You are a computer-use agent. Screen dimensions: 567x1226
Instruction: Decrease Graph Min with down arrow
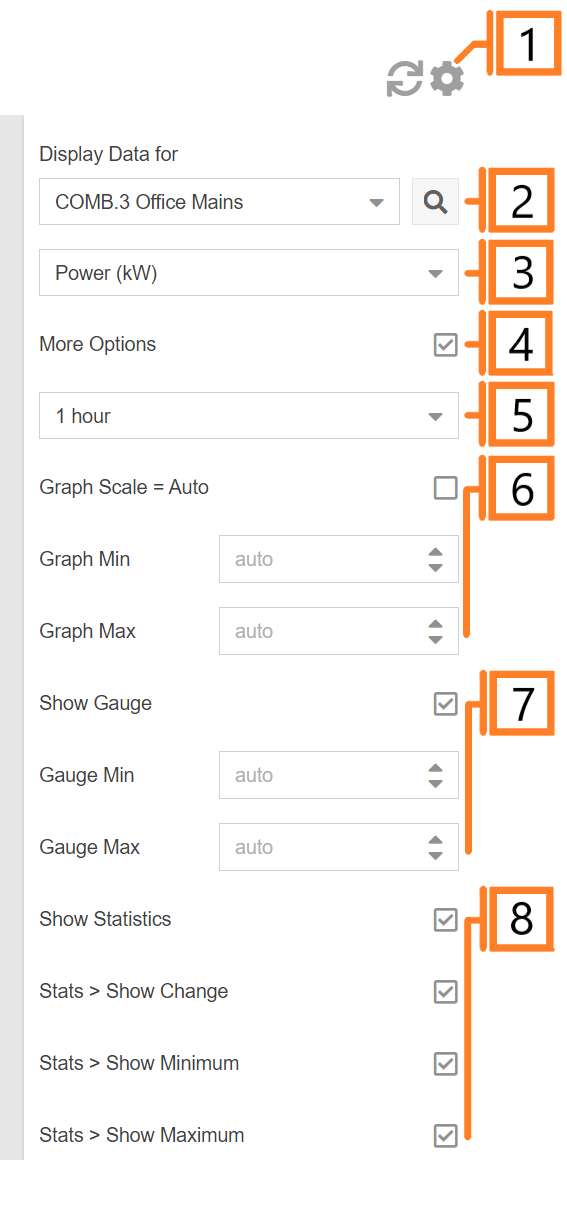click(x=435, y=567)
